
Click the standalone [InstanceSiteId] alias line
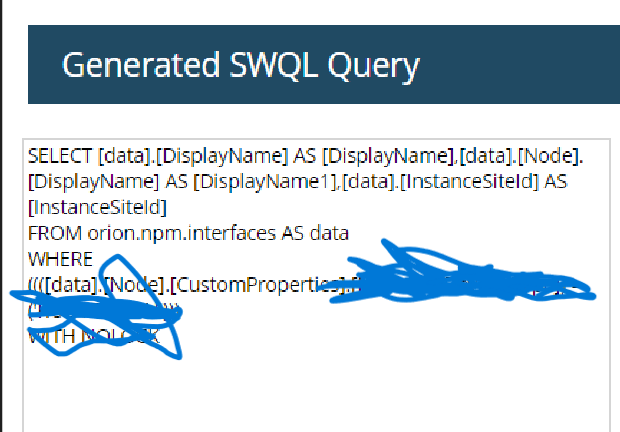point(97,208)
